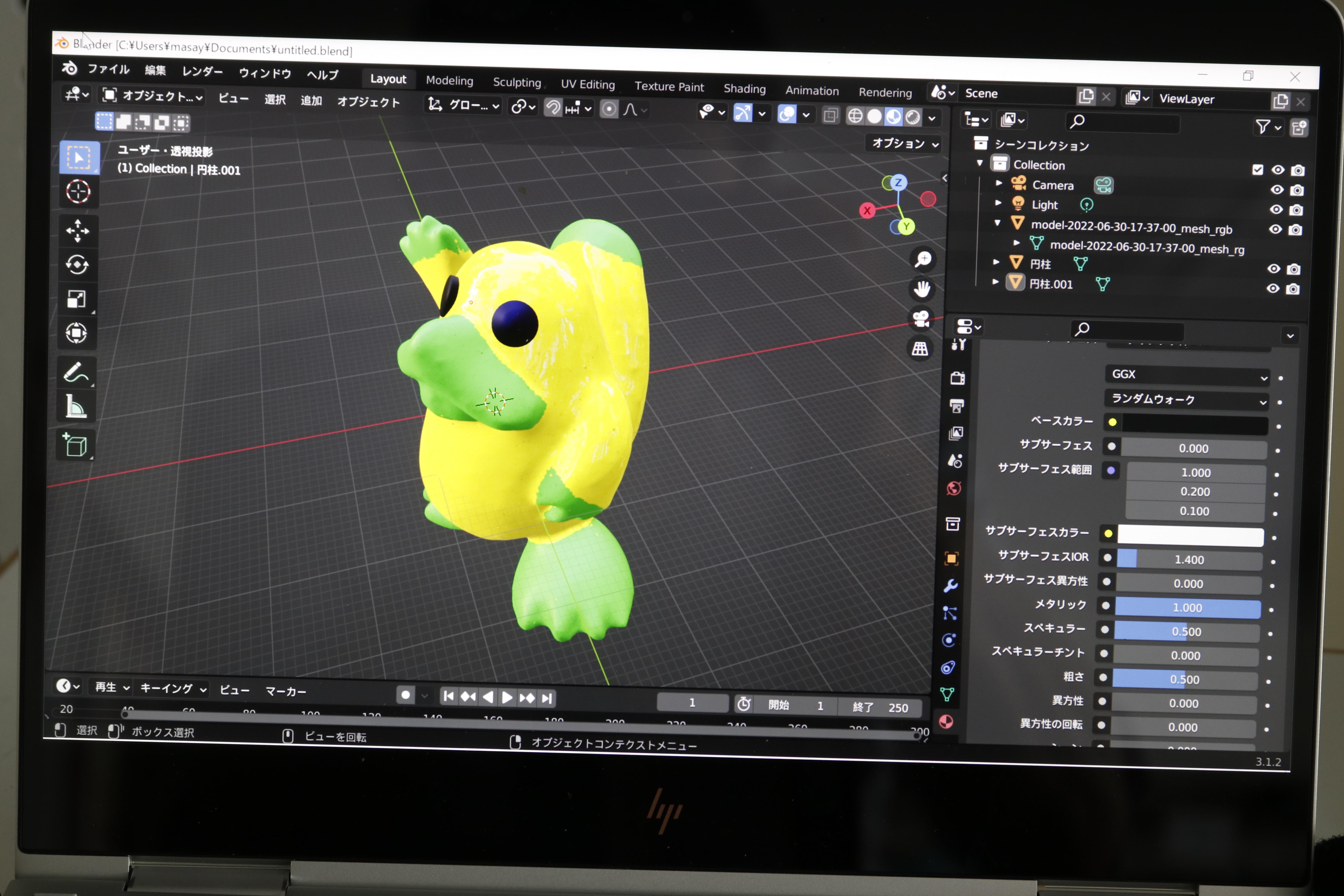Toggle Collection exclude checkbox
Image resolution: width=1344 pixels, height=896 pixels.
coord(1258,170)
